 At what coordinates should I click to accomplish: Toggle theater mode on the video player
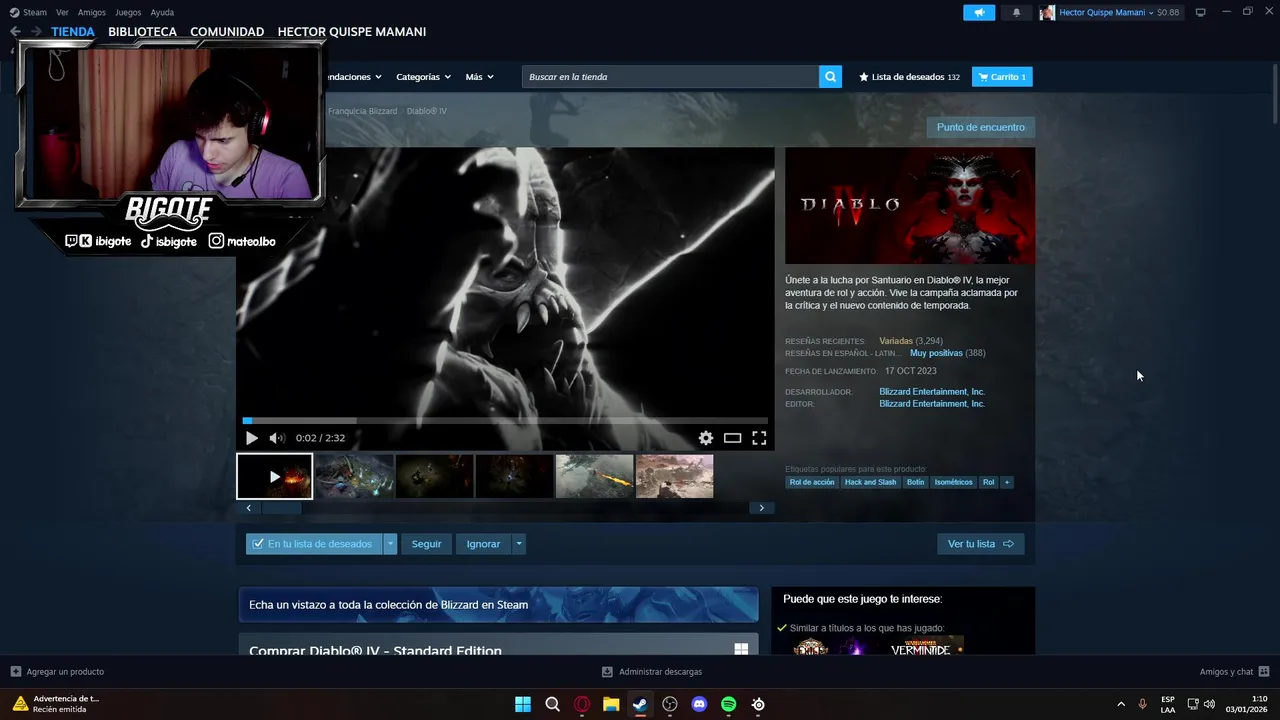[733, 438]
